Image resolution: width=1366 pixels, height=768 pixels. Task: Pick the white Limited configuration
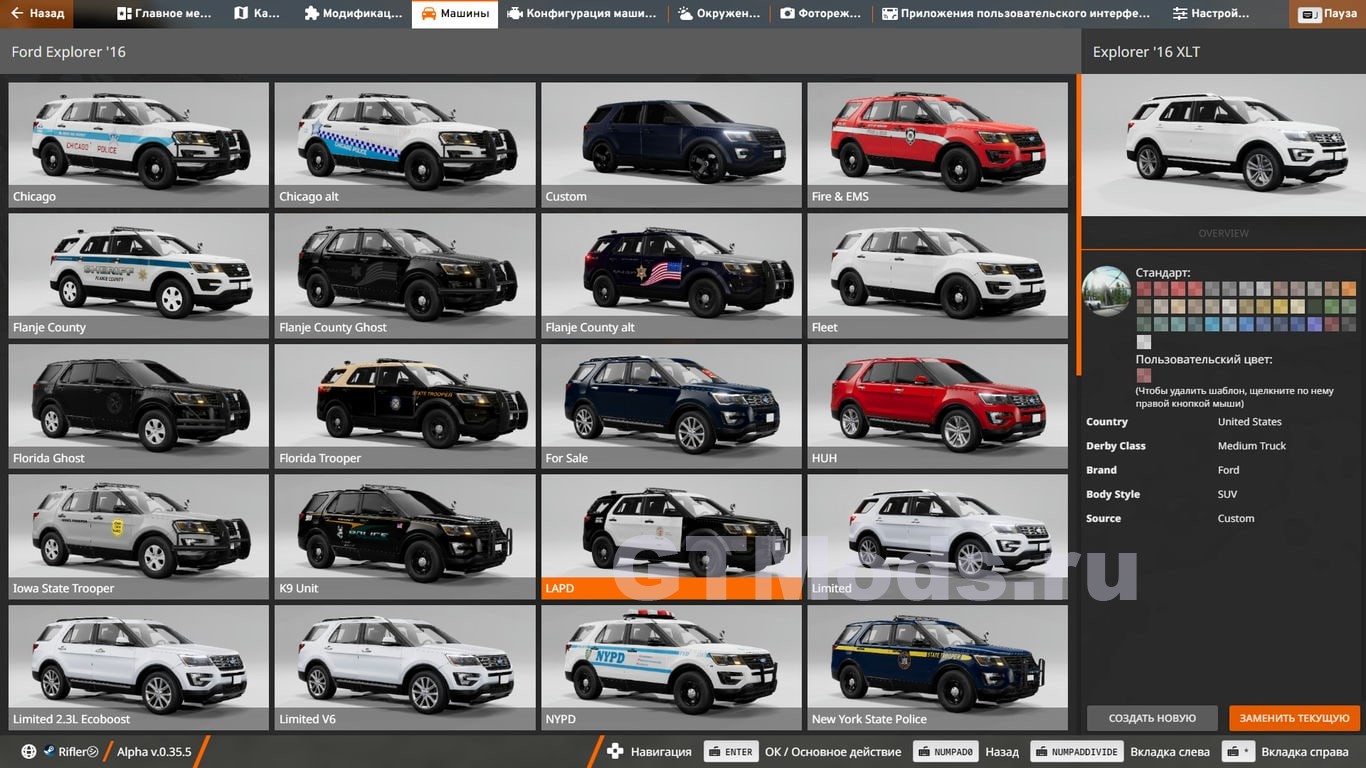coord(938,537)
